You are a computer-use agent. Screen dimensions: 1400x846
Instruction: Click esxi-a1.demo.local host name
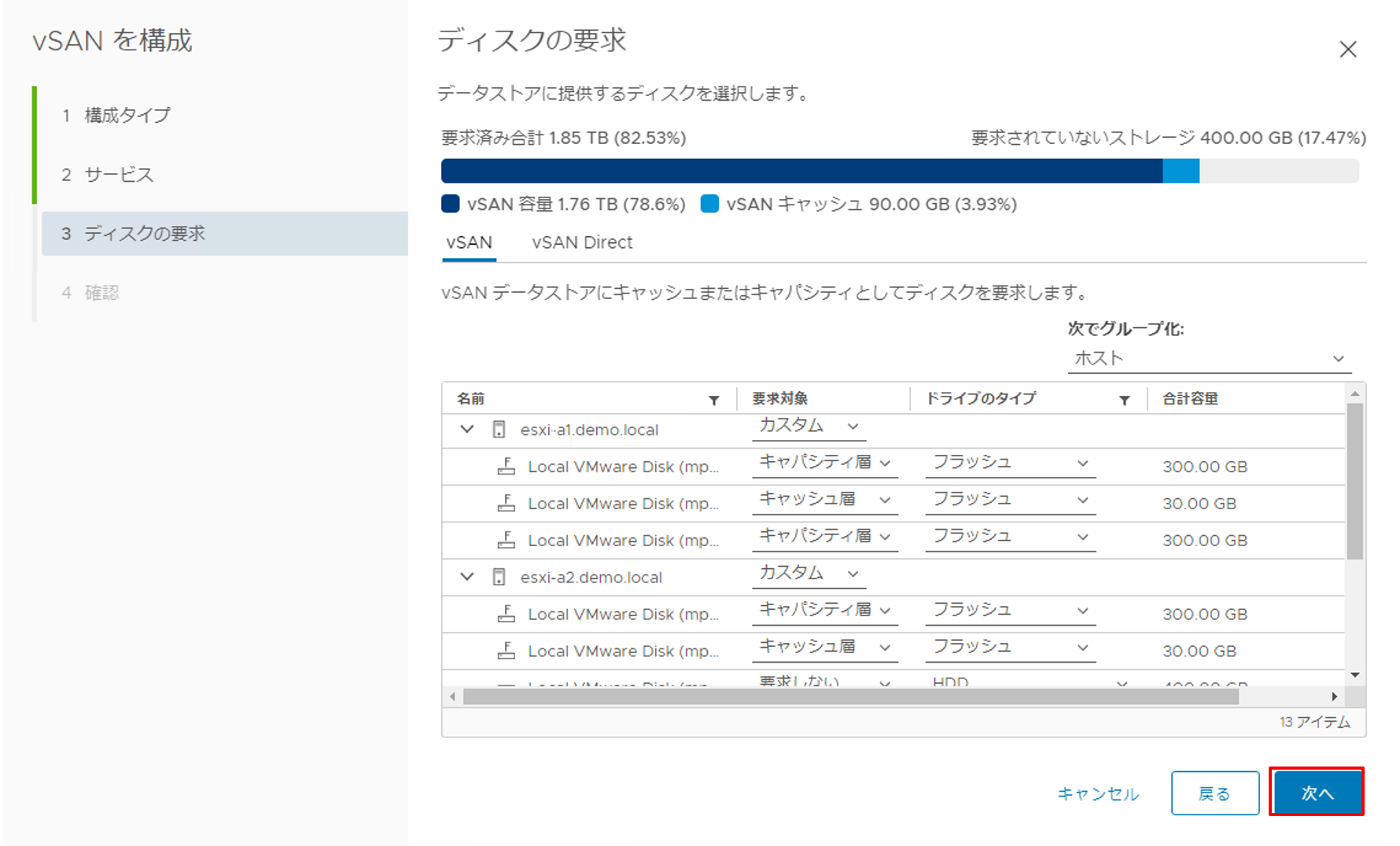tap(589, 430)
